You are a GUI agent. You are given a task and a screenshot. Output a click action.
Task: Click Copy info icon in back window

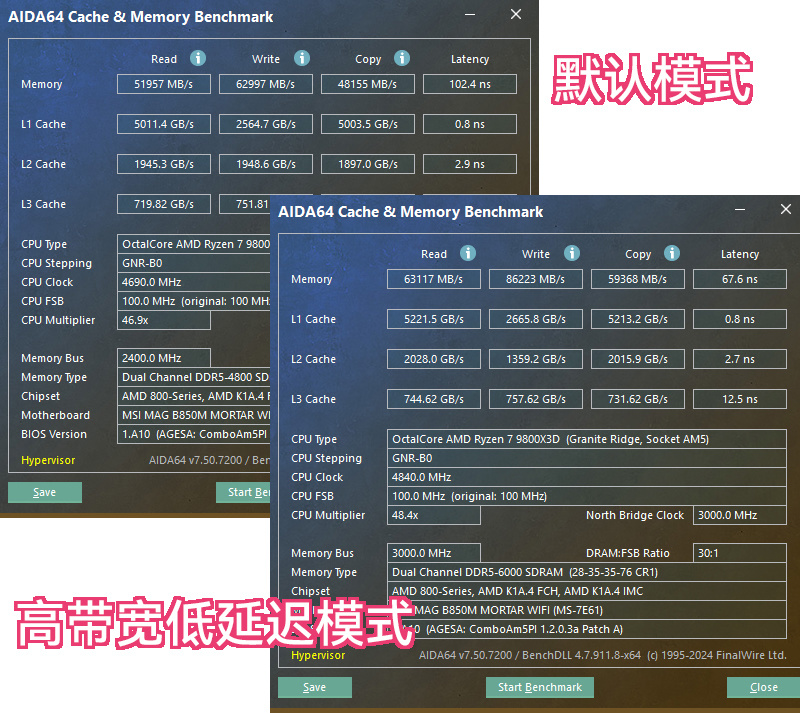coord(402,58)
